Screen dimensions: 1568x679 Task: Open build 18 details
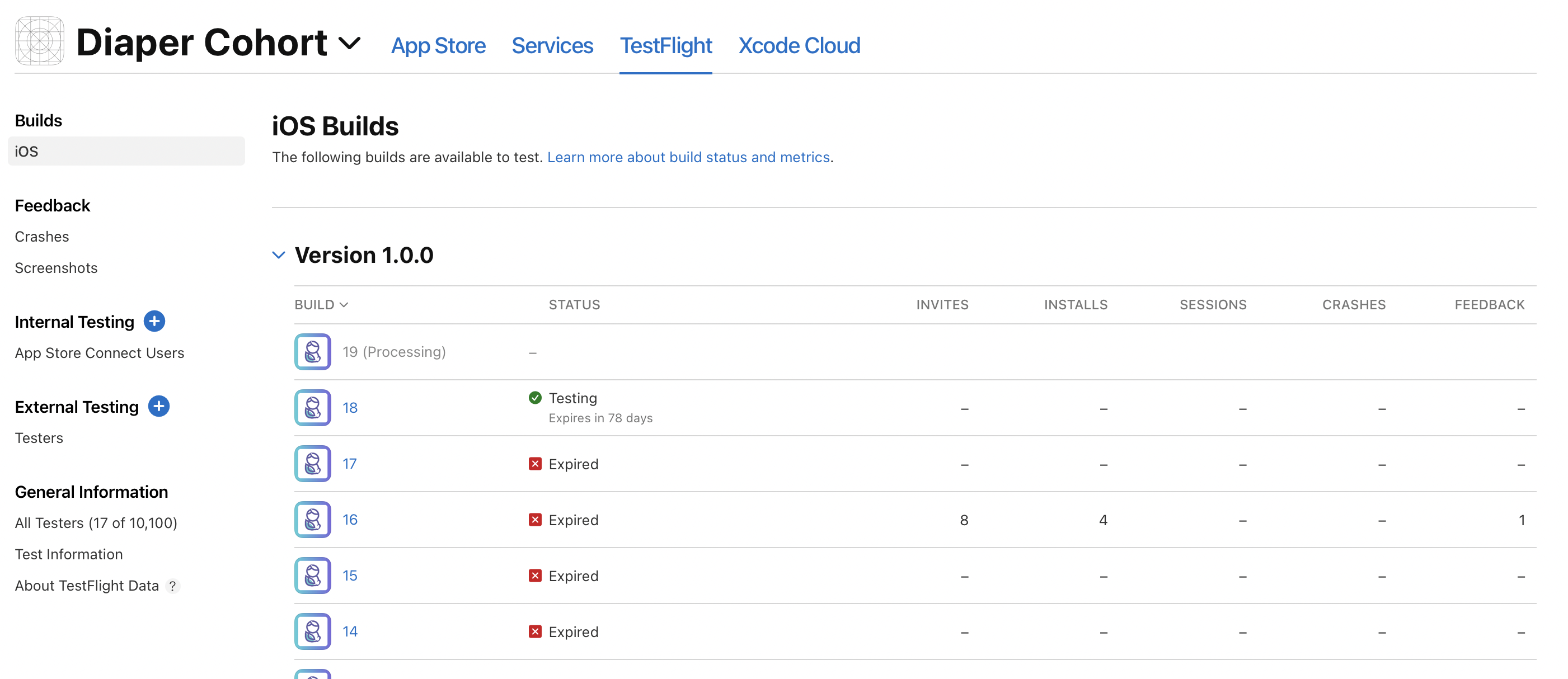coord(350,408)
